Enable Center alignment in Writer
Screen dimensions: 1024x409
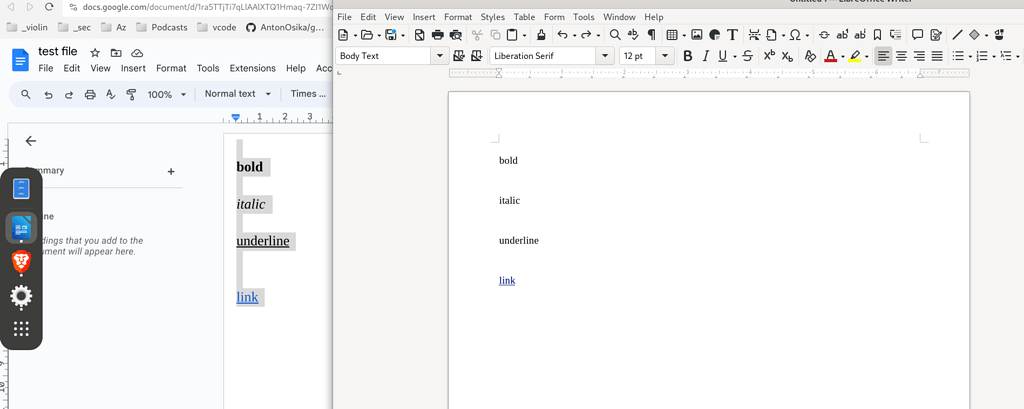(x=901, y=56)
